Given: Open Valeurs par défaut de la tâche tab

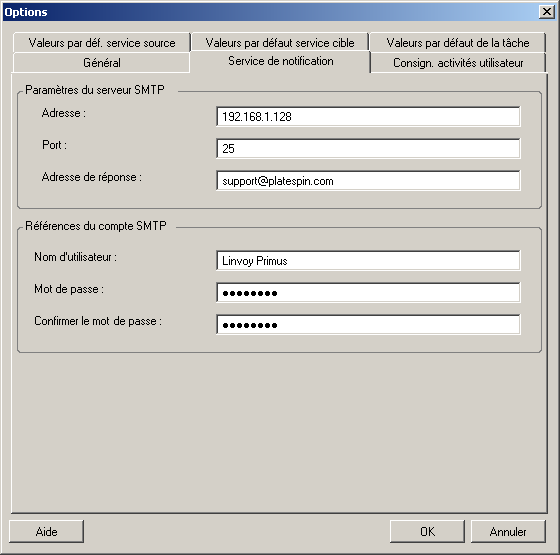Looking at the screenshot, I should 458,43.
